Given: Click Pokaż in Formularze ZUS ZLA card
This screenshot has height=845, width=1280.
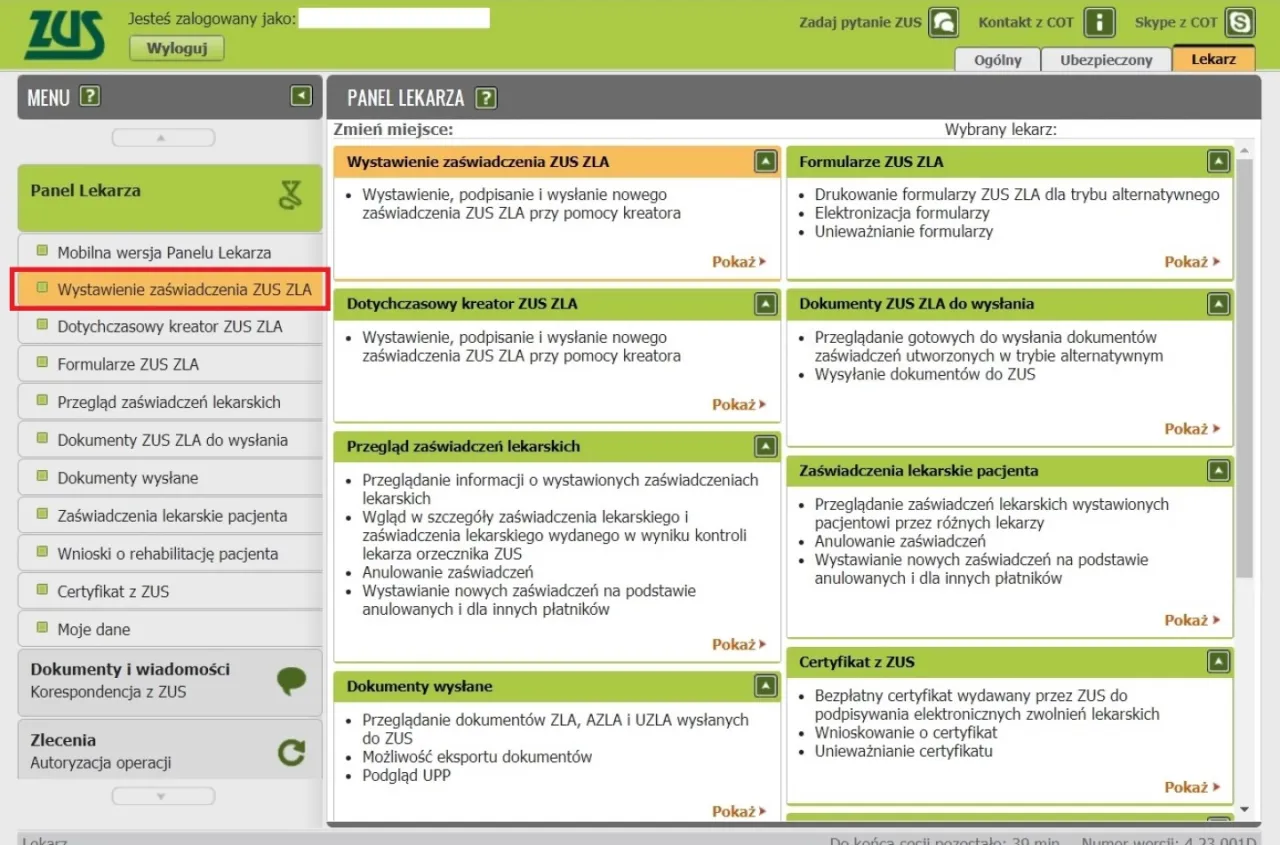Looking at the screenshot, I should click(x=1192, y=261).
